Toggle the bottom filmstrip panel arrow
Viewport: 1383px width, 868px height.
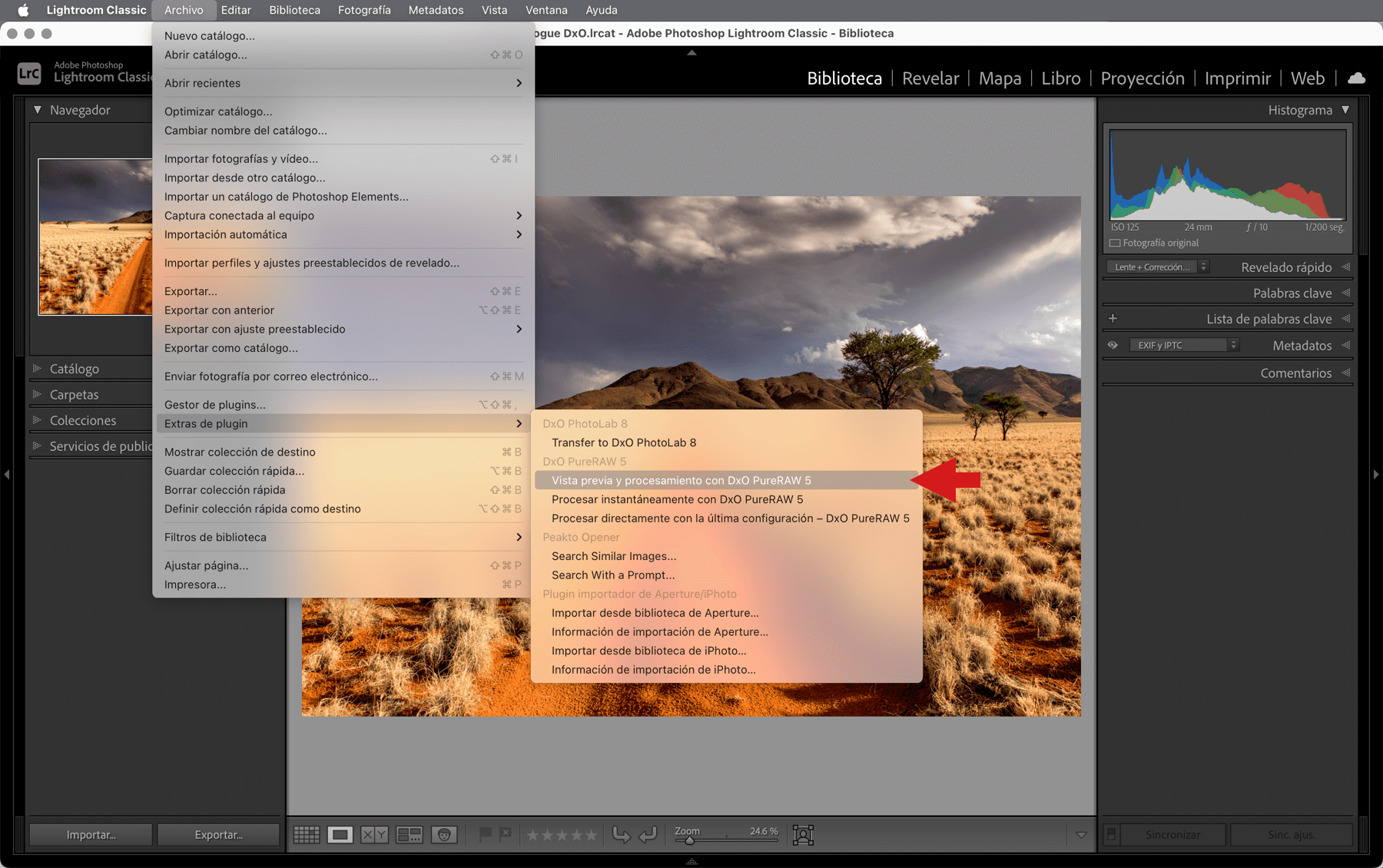click(x=691, y=862)
